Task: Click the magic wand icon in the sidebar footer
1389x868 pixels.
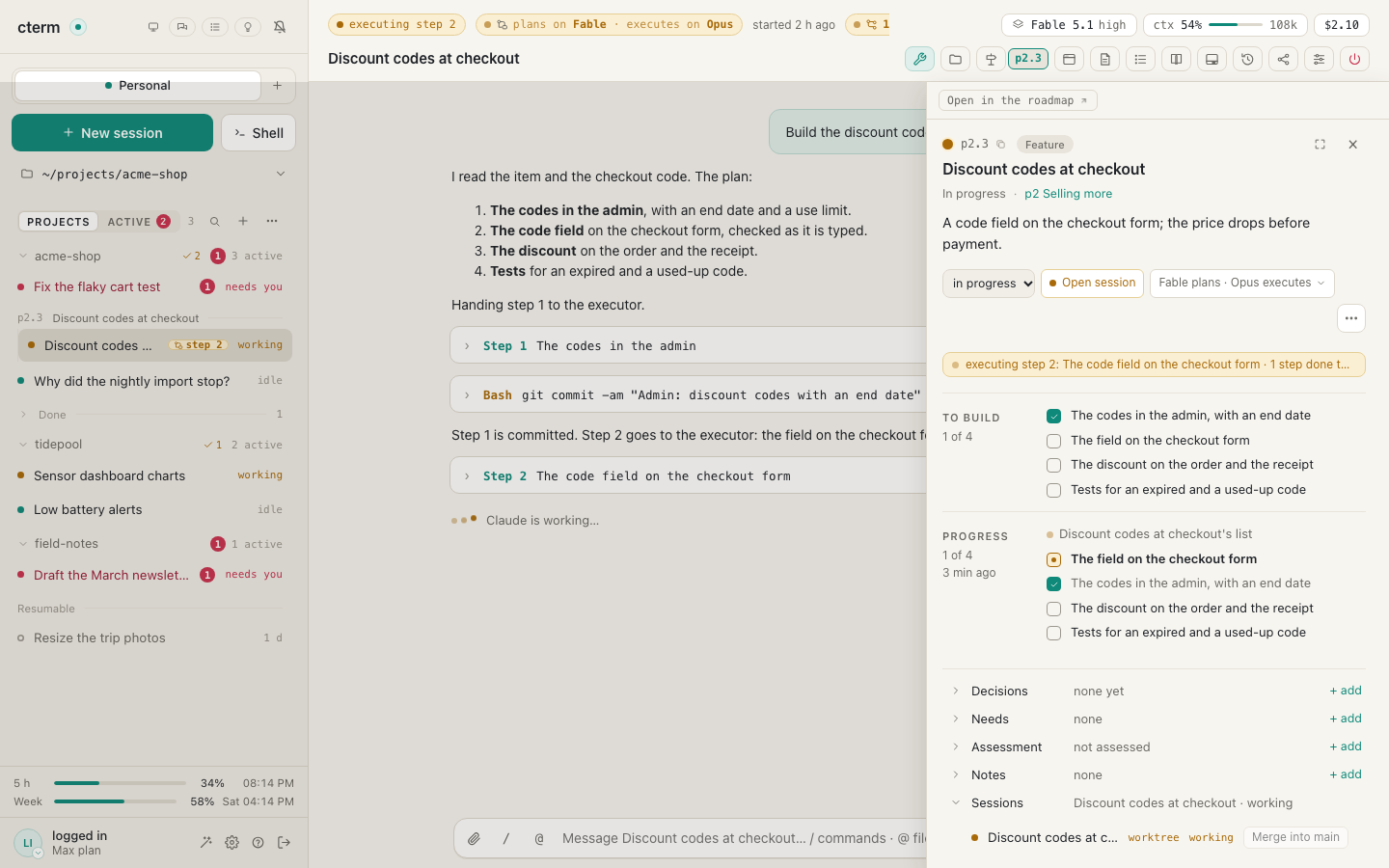Action: click(205, 842)
